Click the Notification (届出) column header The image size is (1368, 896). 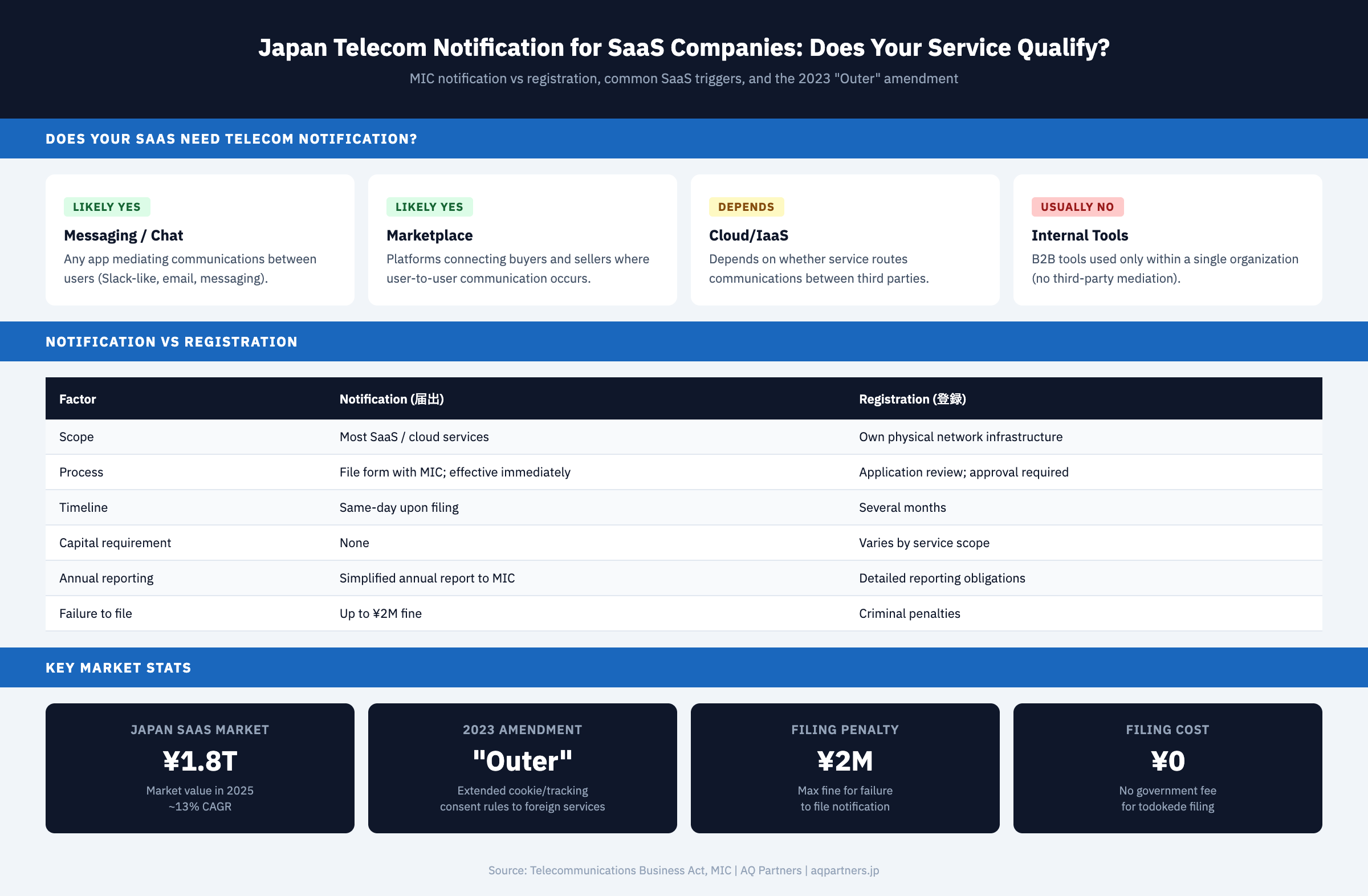[392, 398]
